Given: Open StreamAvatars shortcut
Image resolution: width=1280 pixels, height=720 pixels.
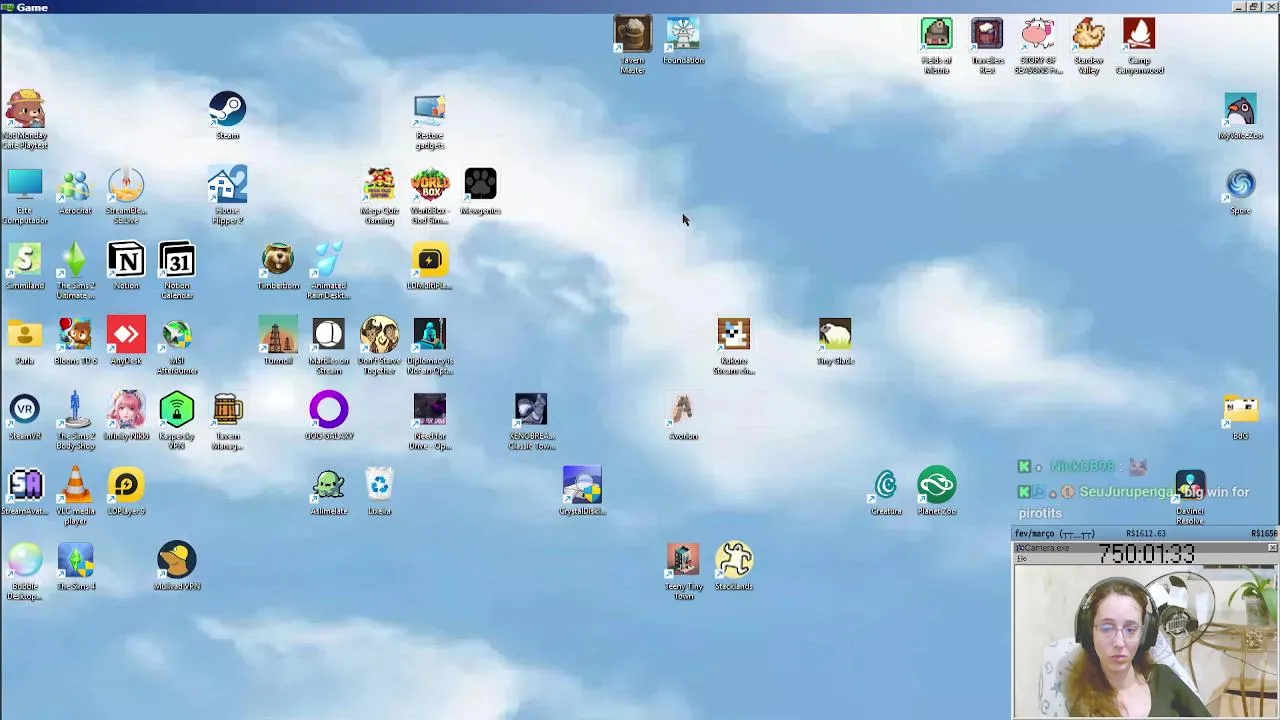Looking at the screenshot, I should 25,486.
